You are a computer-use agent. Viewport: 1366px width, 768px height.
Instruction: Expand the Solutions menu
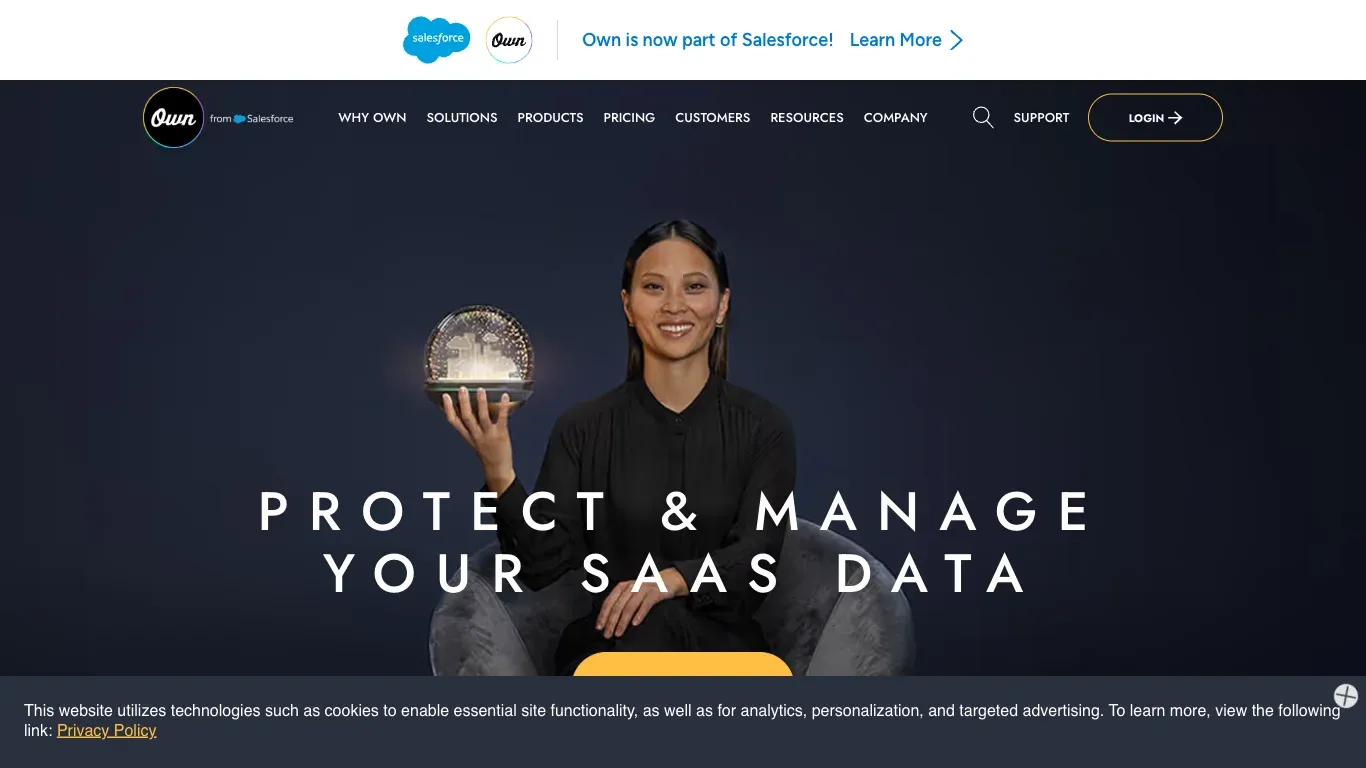coord(462,118)
